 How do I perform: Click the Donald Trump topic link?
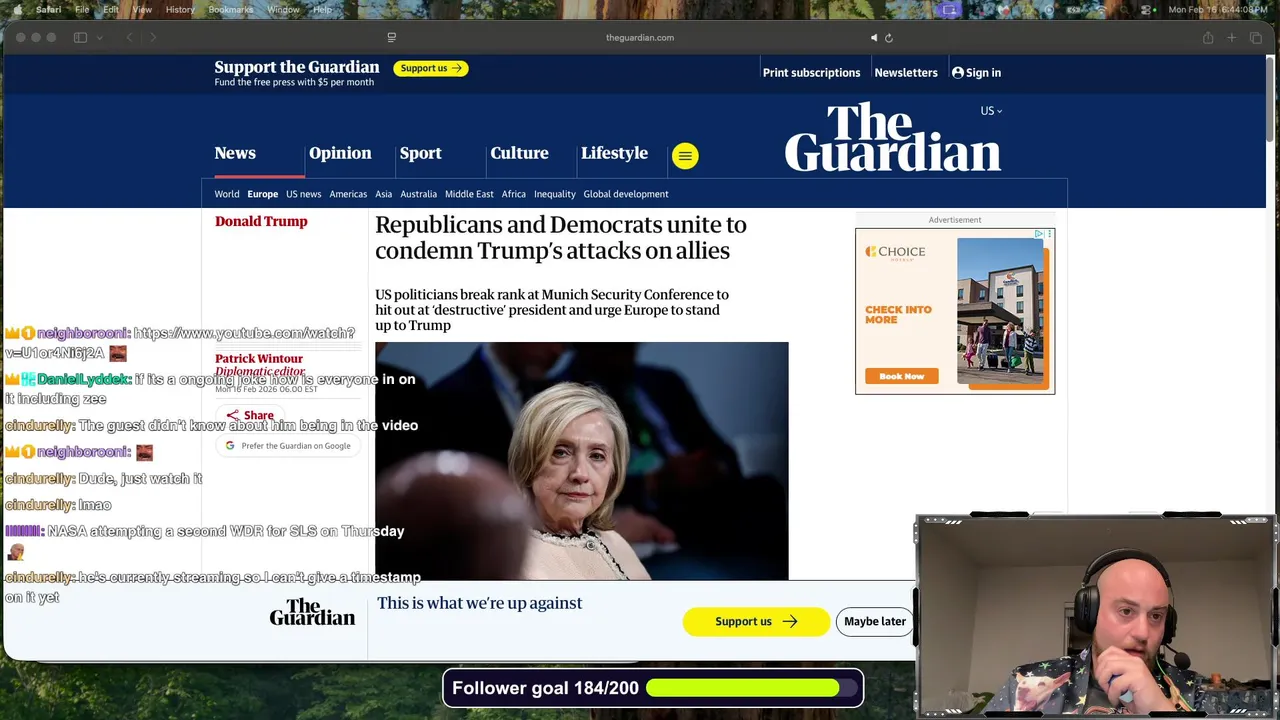[x=261, y=221]
